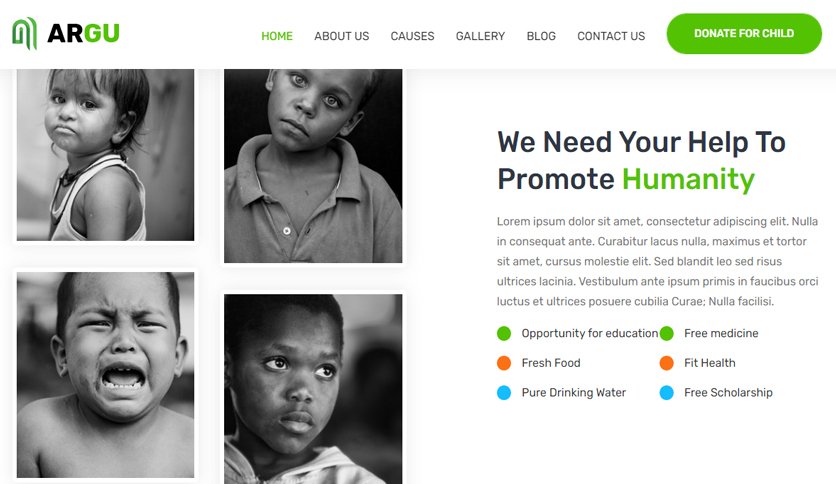This screenshot has width=836, height=484.
Task: Open the crying baby photo thumbnail
Action: coord(106,375)
